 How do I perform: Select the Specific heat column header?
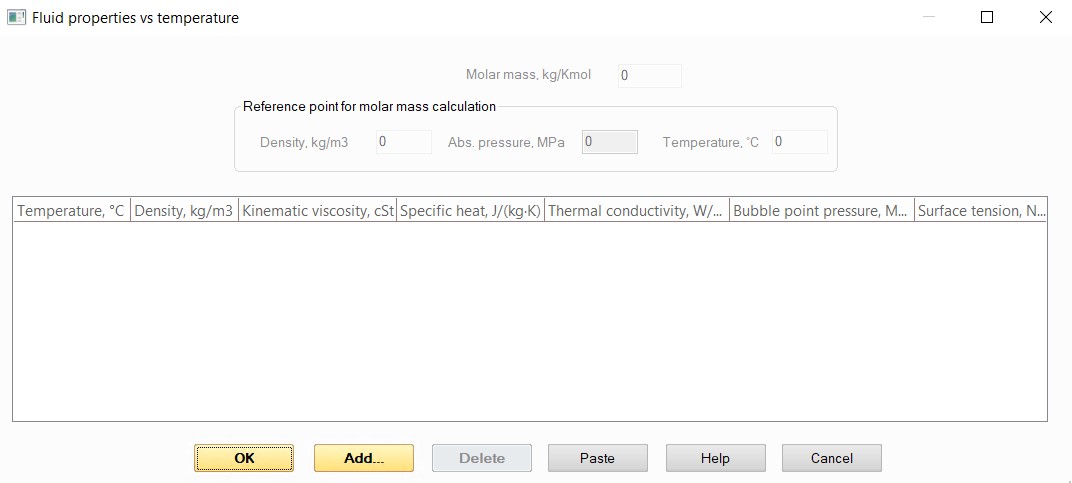point(470,211)
